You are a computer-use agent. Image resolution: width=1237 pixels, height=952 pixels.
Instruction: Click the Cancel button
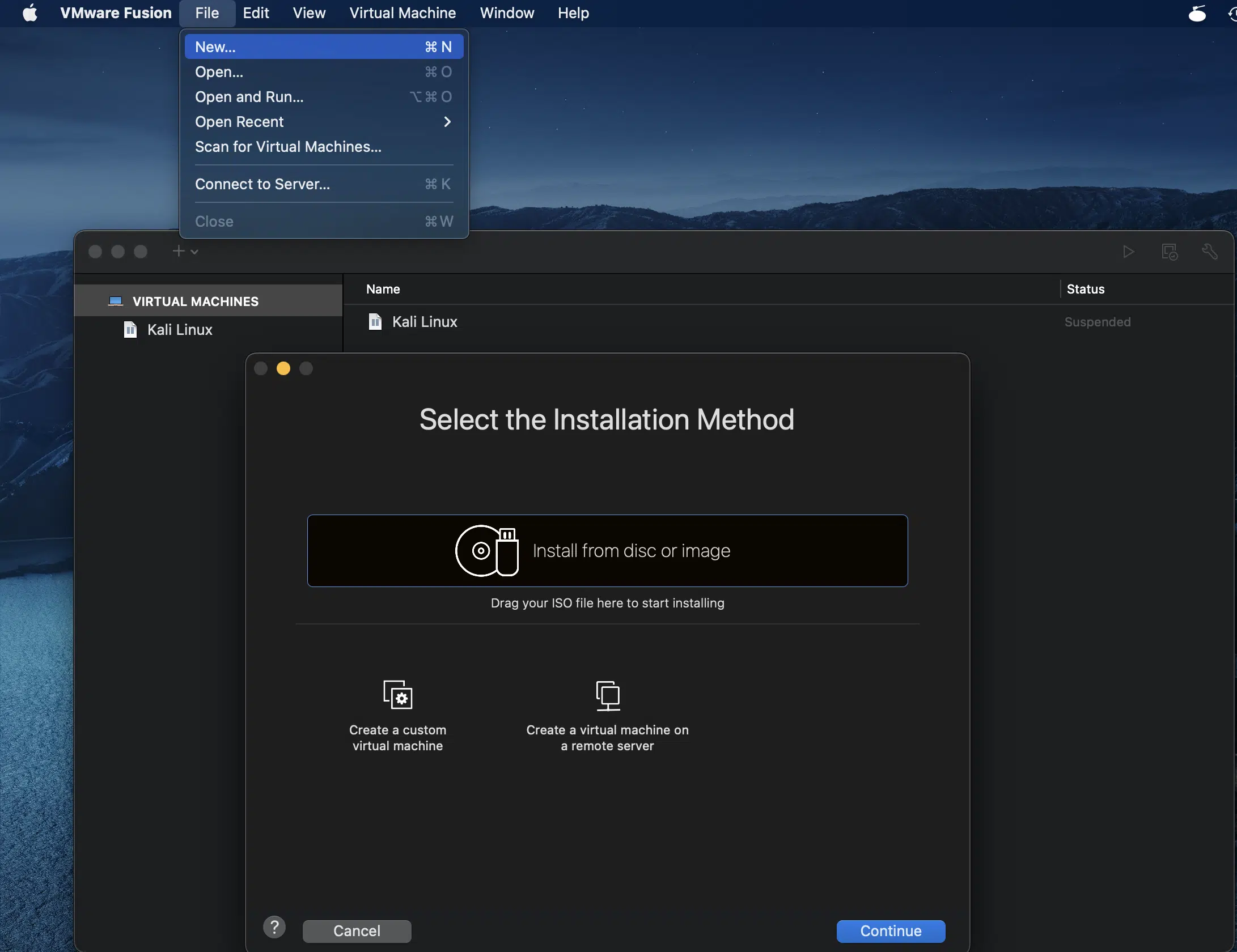click(x=357, y=931)
